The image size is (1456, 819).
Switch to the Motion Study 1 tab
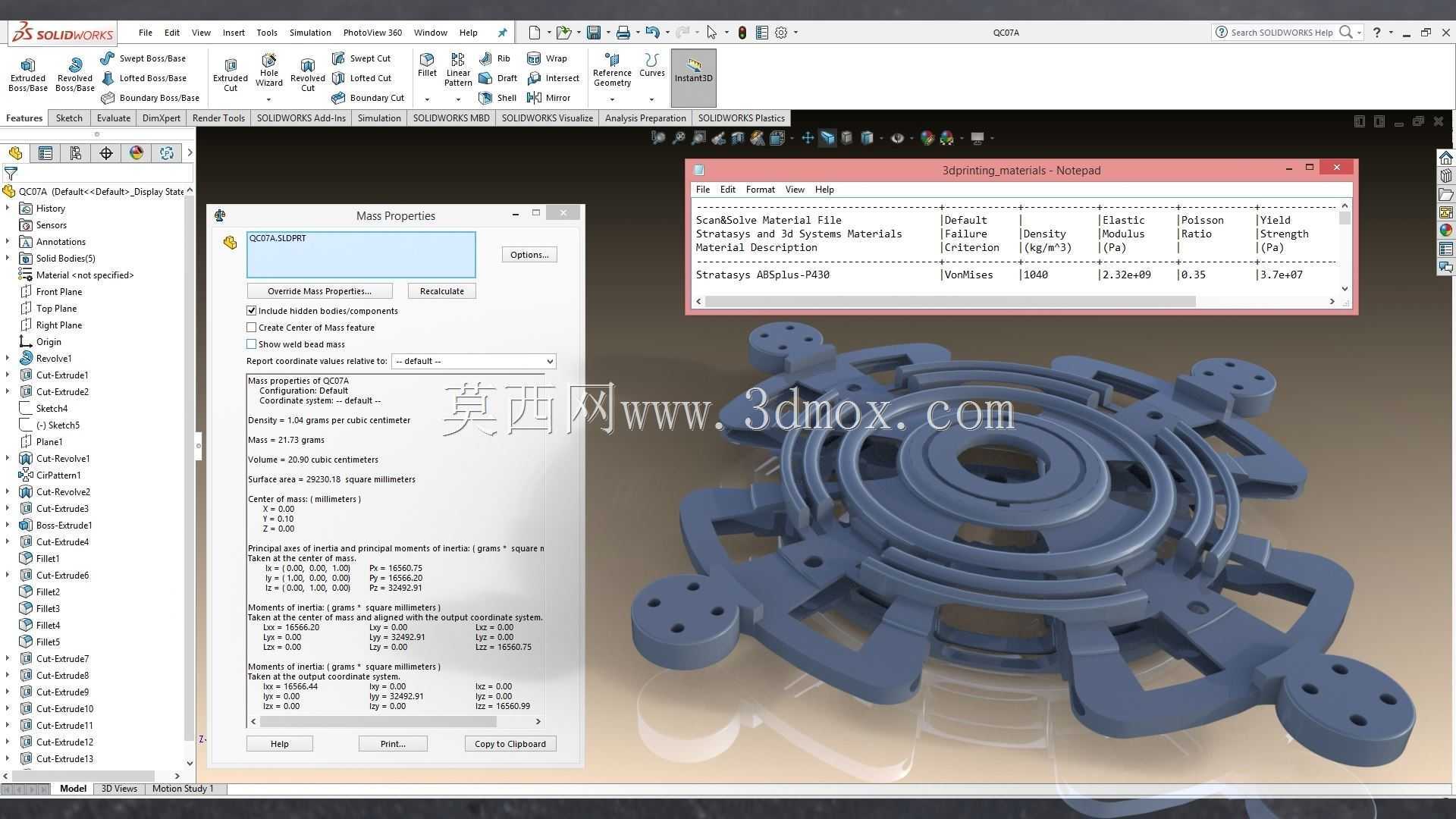pos(183,789)
